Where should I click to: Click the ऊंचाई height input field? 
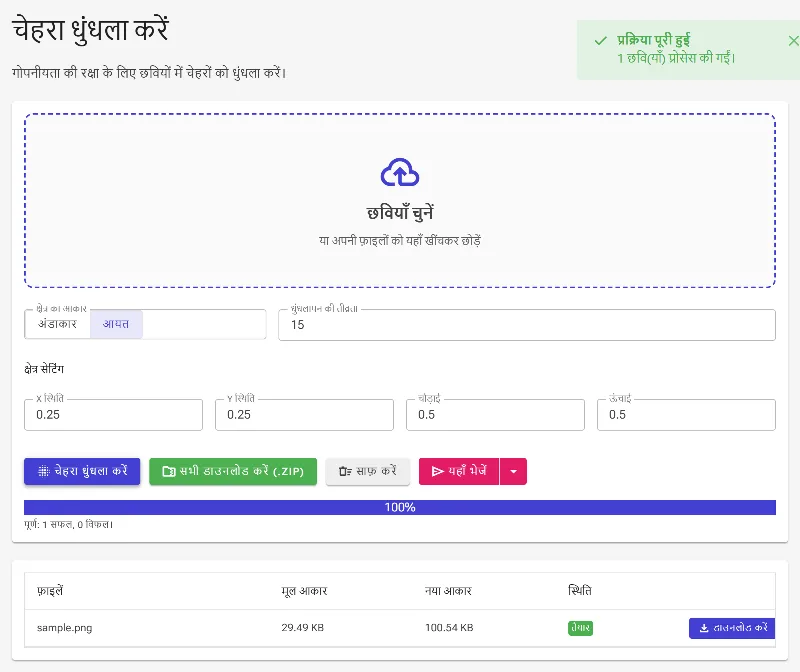click(x=686, y=415)
